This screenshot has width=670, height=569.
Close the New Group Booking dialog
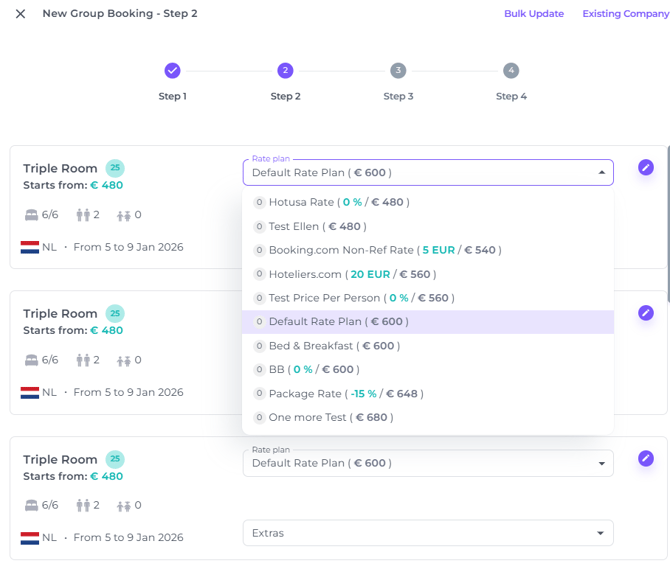coord(21,14)
